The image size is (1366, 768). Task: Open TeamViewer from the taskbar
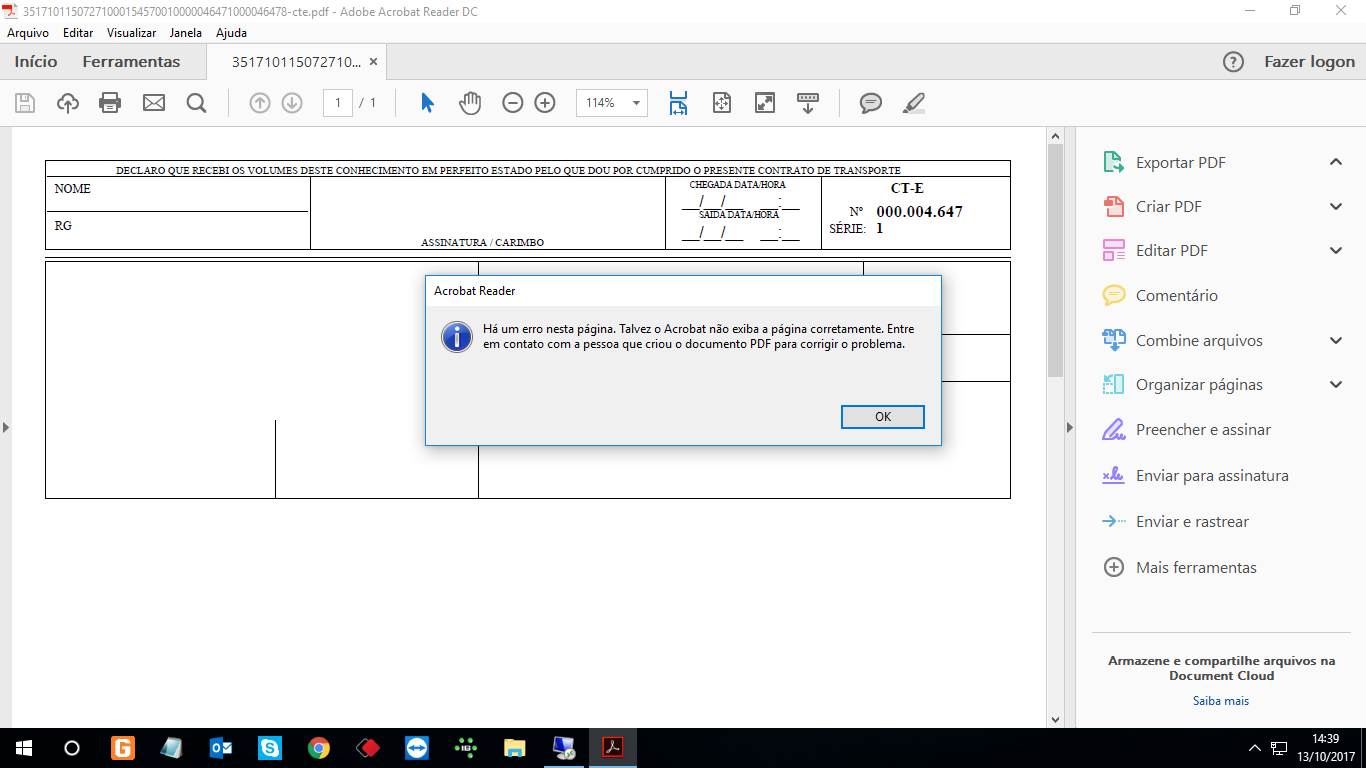(x=417, y=748)
